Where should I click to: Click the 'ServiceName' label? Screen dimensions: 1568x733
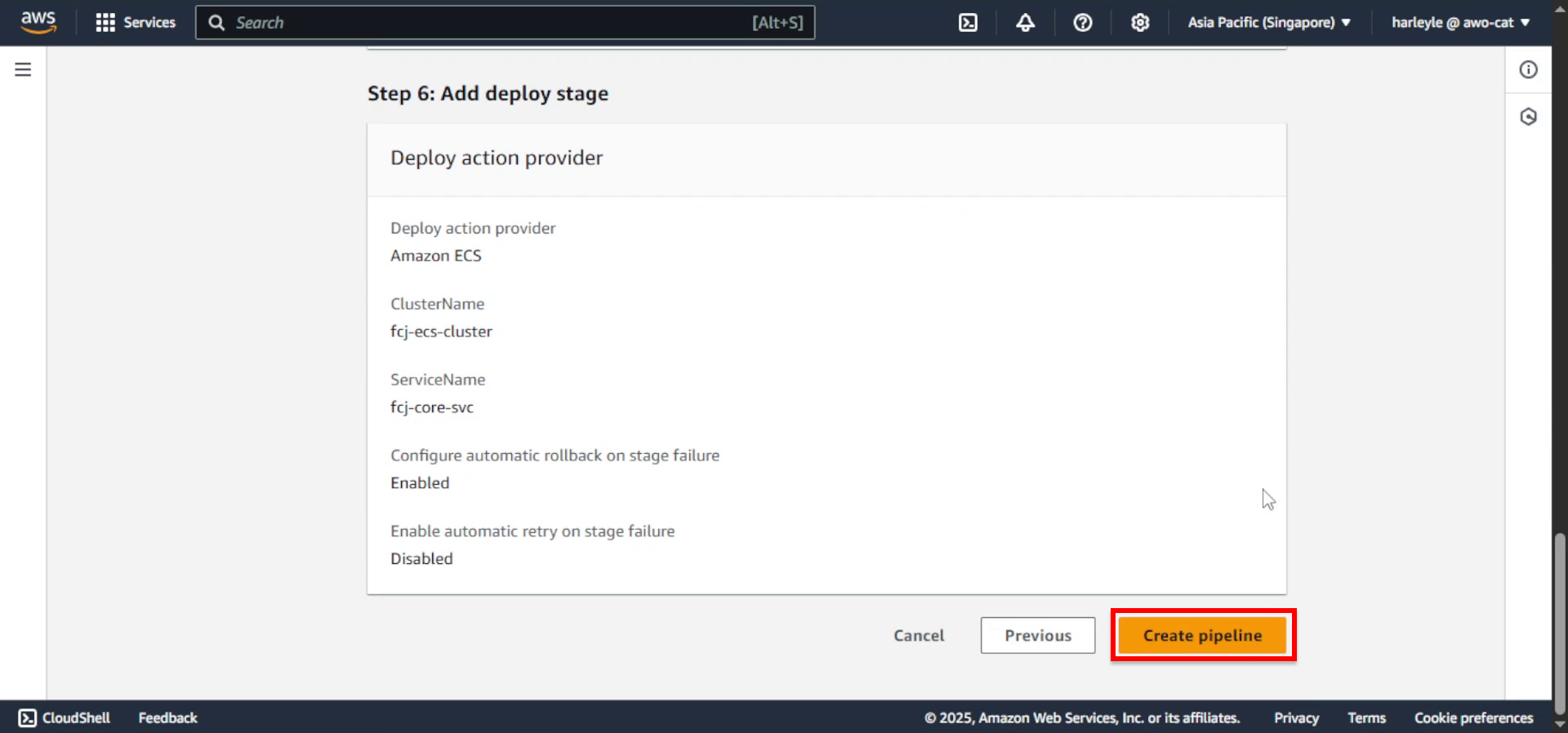438,380
